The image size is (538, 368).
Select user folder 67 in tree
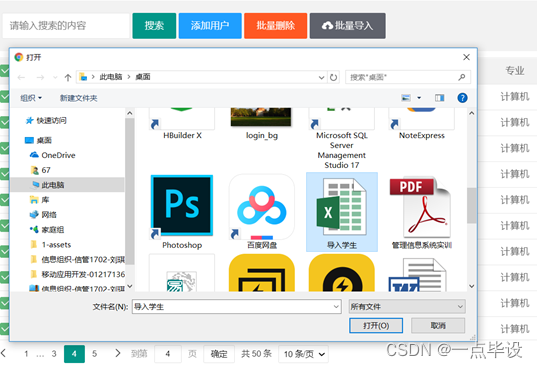[40, 170]
